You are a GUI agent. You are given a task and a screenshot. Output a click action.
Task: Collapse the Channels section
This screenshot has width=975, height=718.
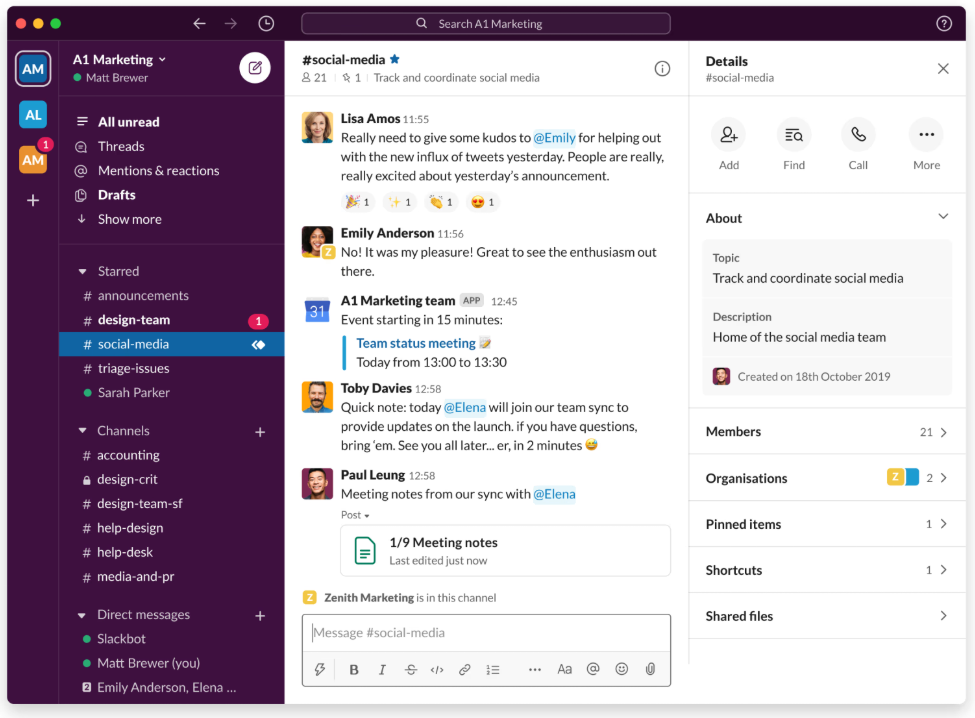[82, 431]
